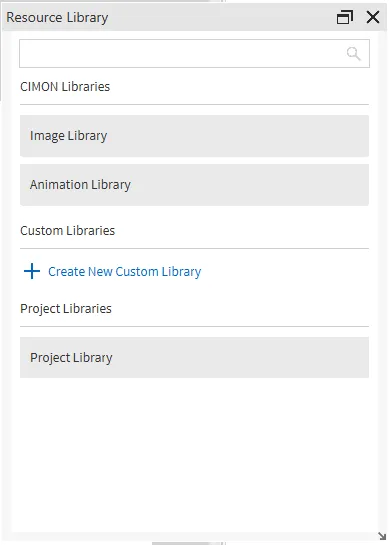The image size is (389, 545).
Task: Close the Resource Library panel
Action: [x=373, y=17]
